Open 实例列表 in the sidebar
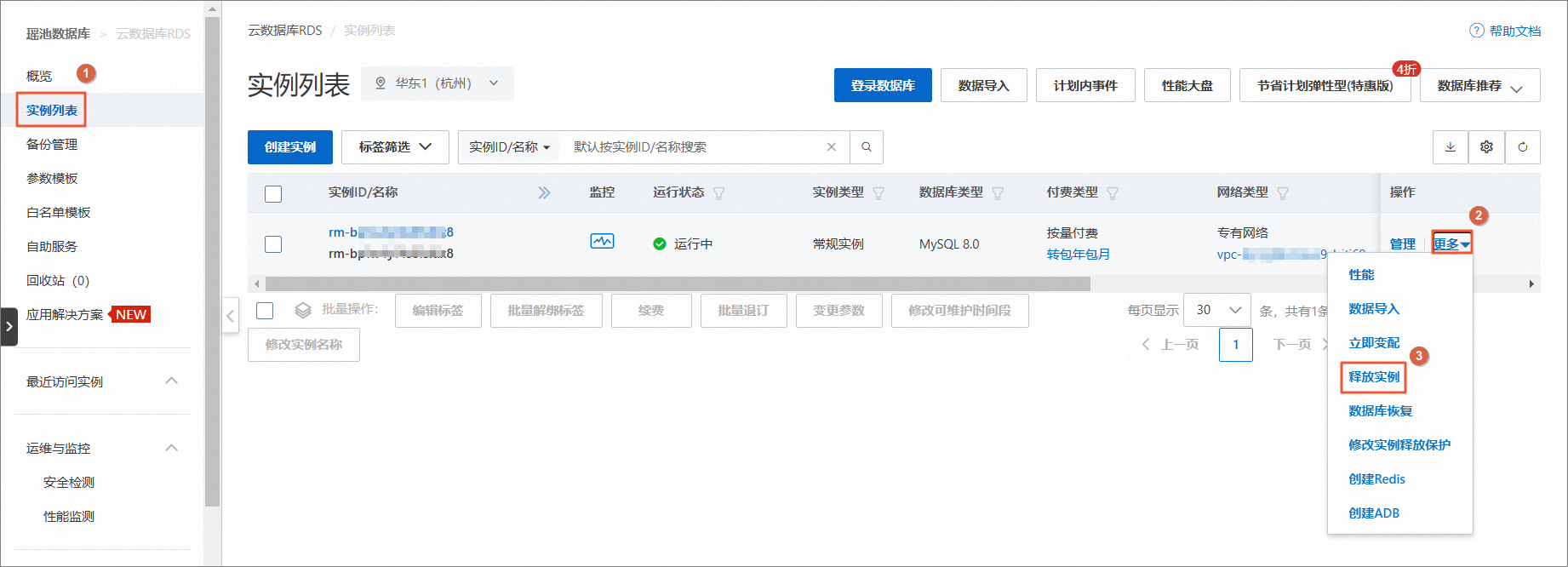1568x567 pixels. pyautogui.click(x=52, y=110)
